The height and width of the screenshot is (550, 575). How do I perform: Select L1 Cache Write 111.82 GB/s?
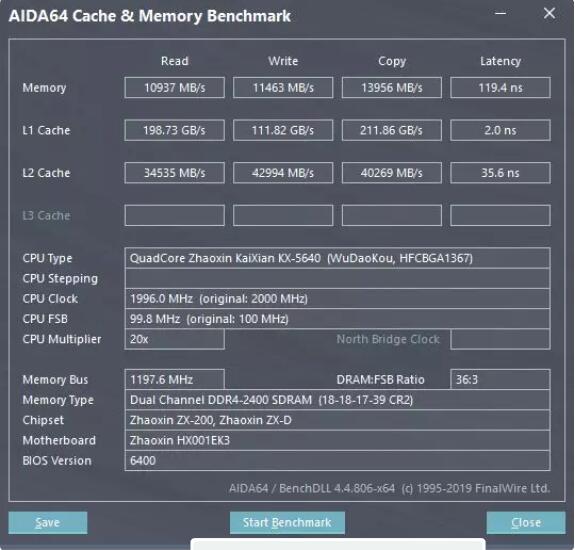pos(283,130)
